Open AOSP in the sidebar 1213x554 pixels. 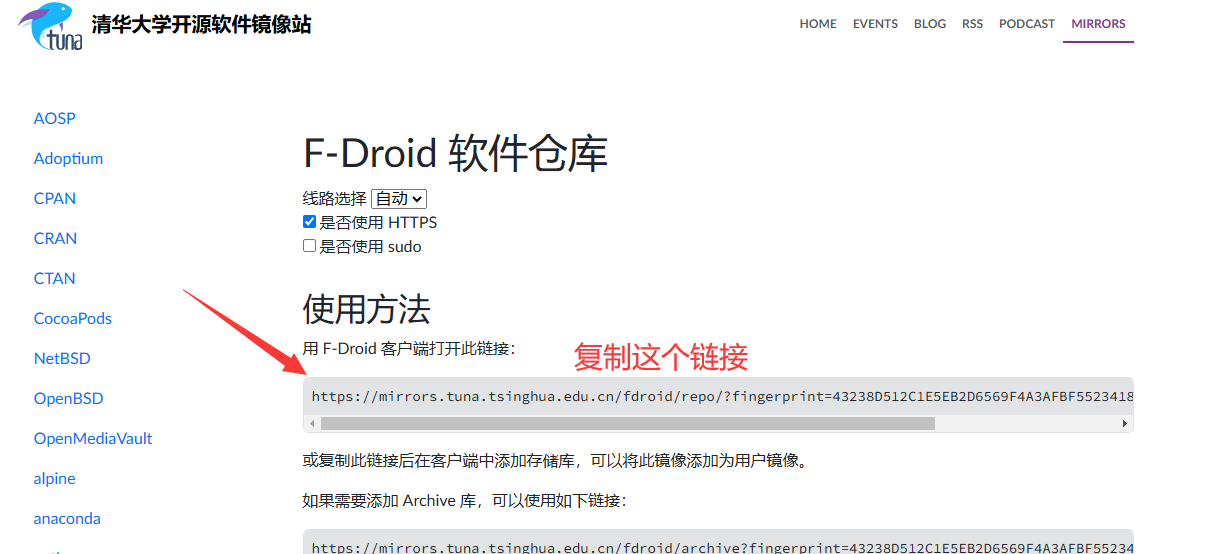pyautogui.click(x=55, y=118)
